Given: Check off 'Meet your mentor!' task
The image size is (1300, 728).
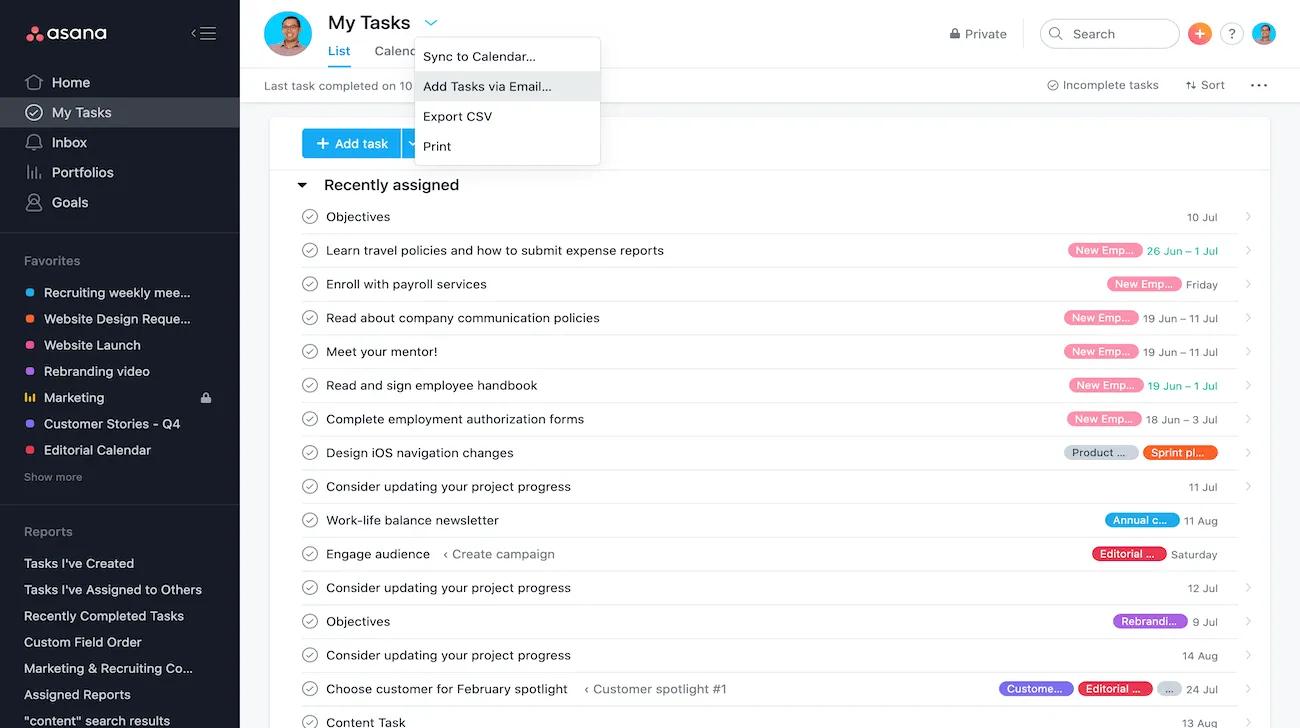Looking at the screenshot, I should coord(310,352).
